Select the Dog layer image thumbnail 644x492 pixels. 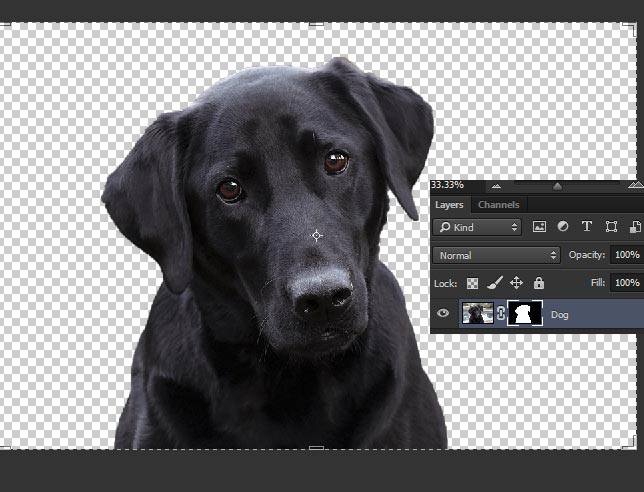478,313
